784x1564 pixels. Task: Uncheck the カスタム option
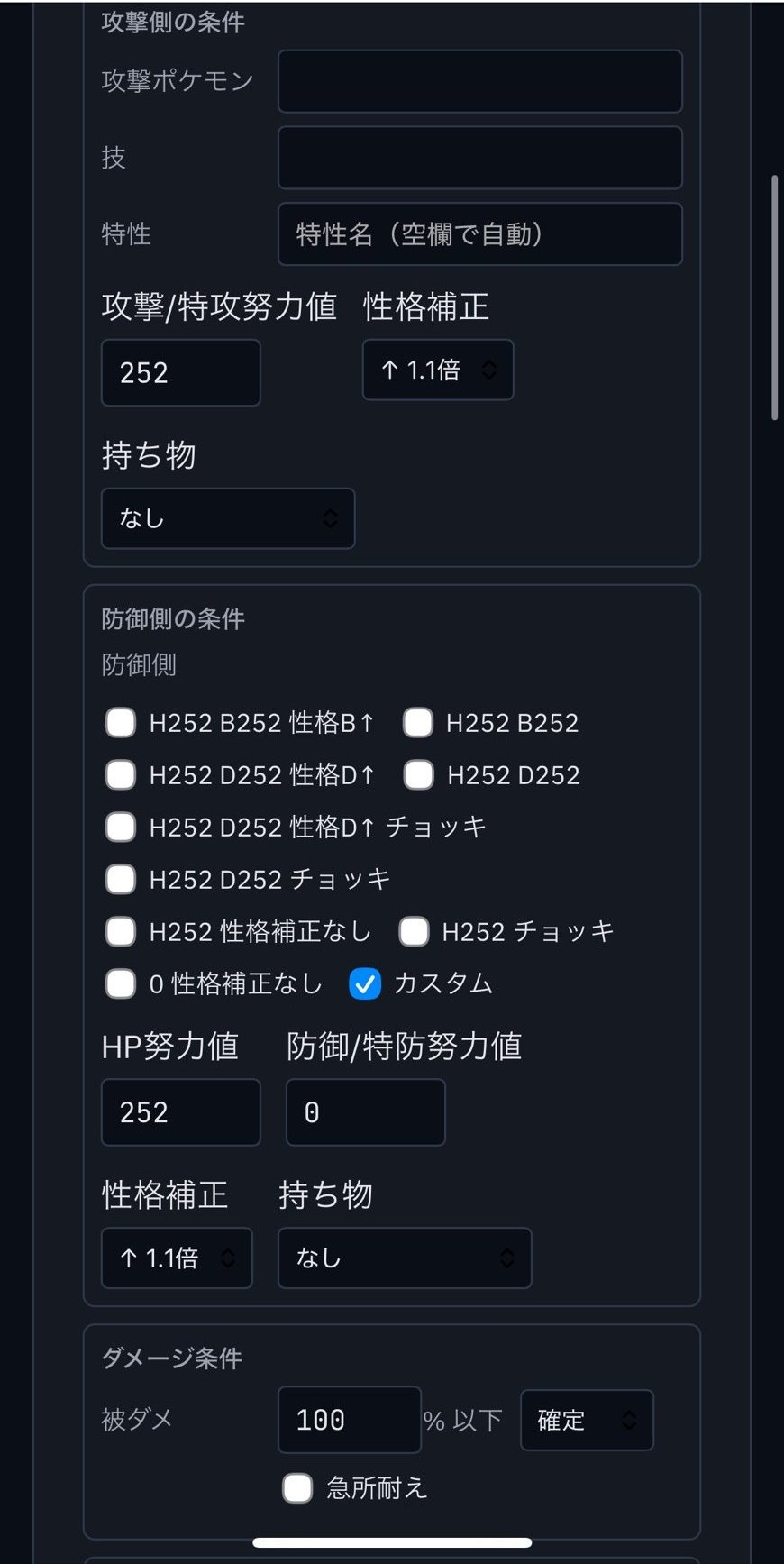tap(364, 985)
